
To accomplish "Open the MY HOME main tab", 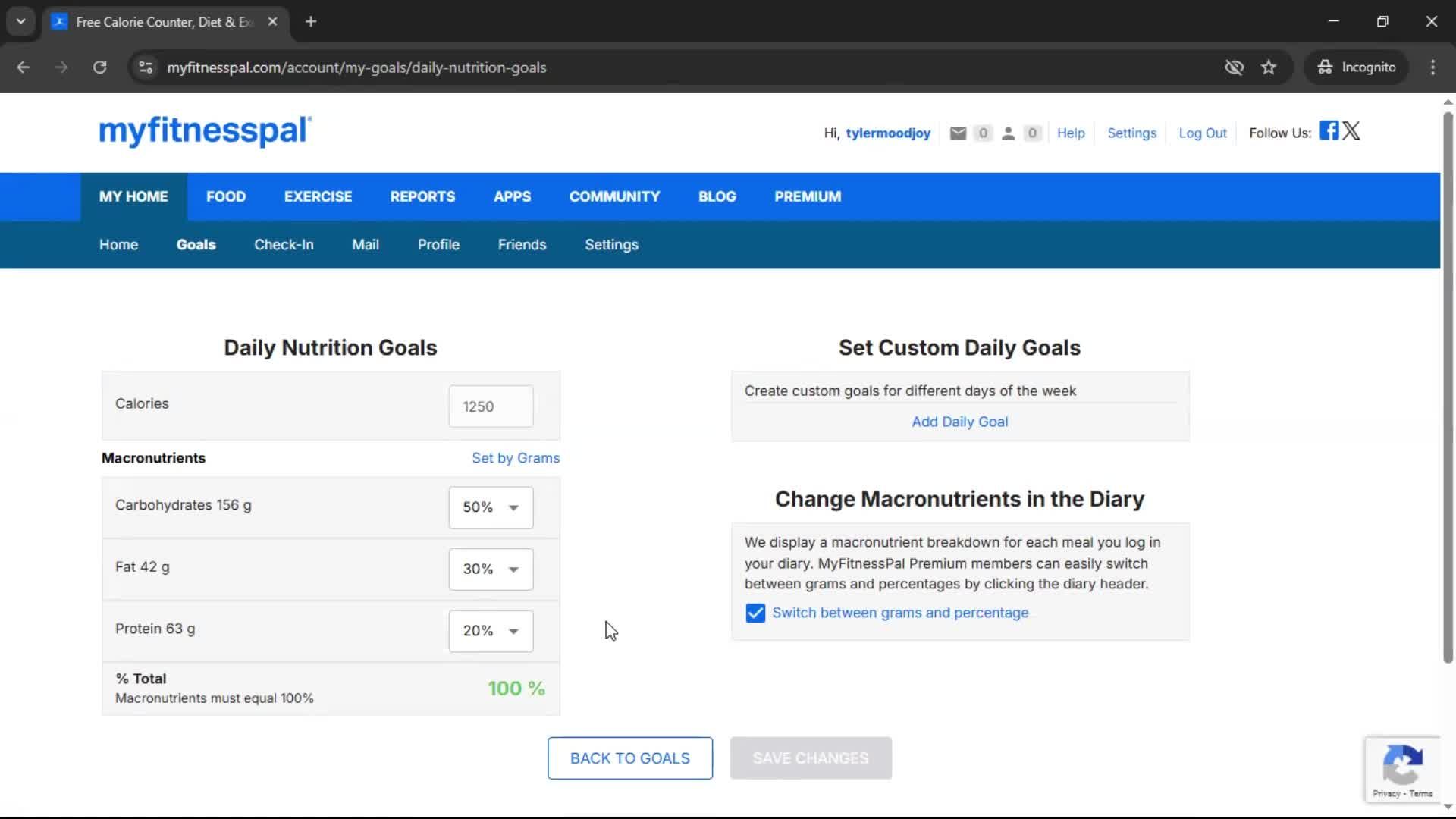I will coord(133,196).
